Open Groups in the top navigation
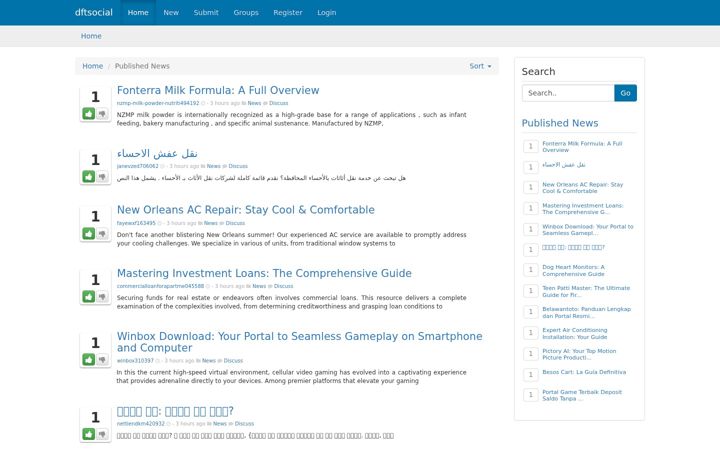720x450 pixels. 246,12
